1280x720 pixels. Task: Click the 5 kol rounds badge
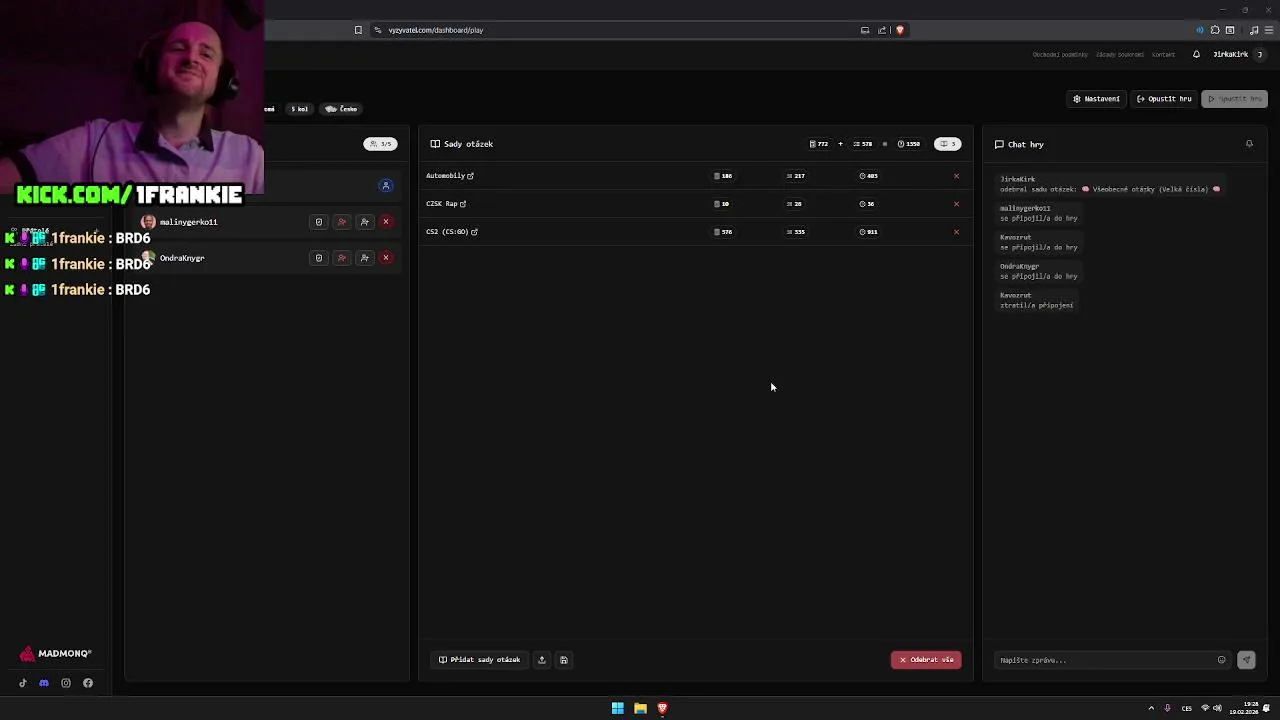coord(299,109)
